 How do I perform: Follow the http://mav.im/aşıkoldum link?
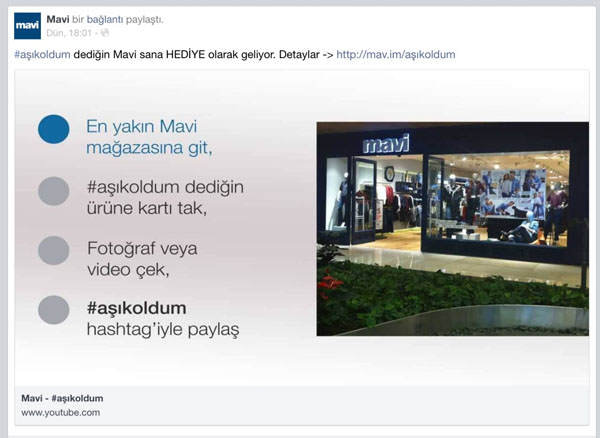click(x=395, y=54)
